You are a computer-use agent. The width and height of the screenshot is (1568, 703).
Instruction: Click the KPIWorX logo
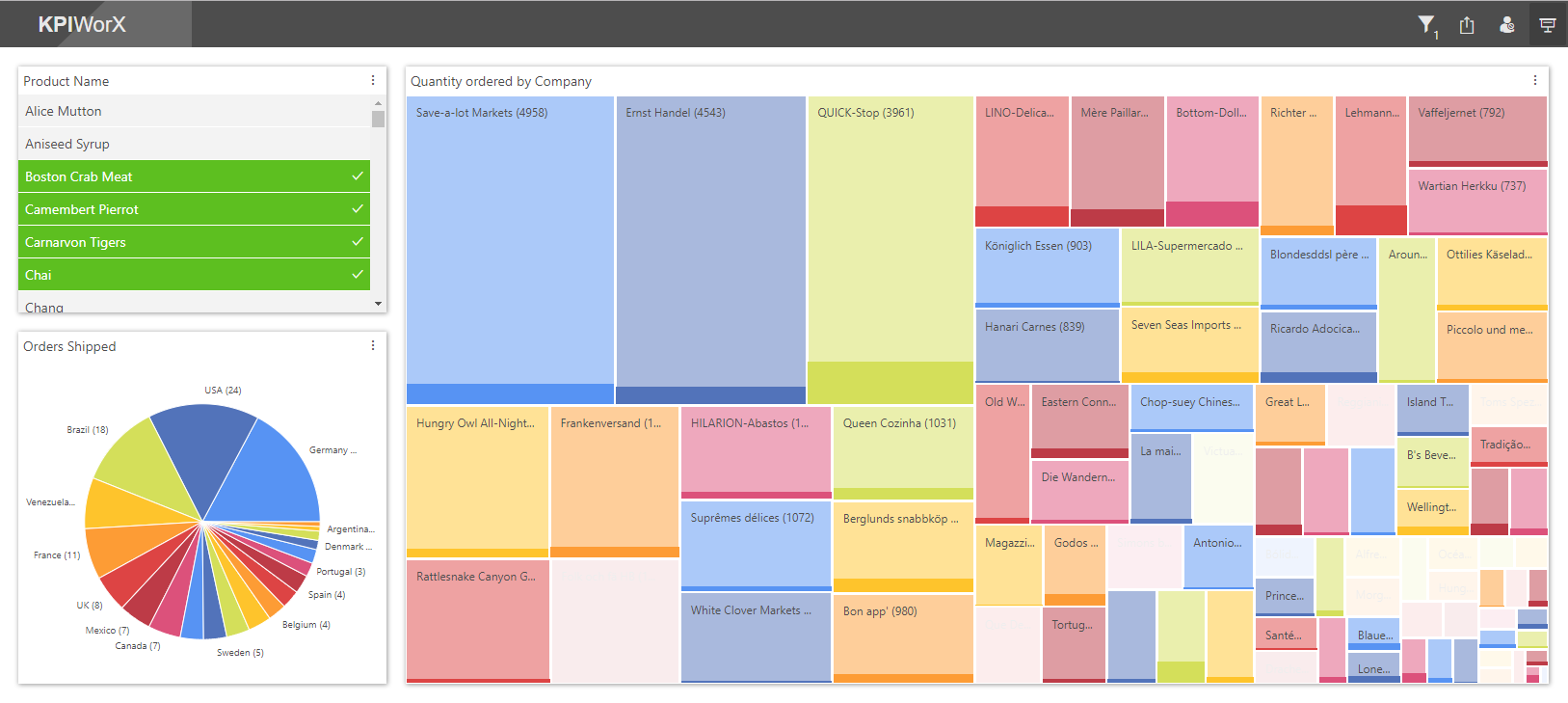click(x=82, y=24)
